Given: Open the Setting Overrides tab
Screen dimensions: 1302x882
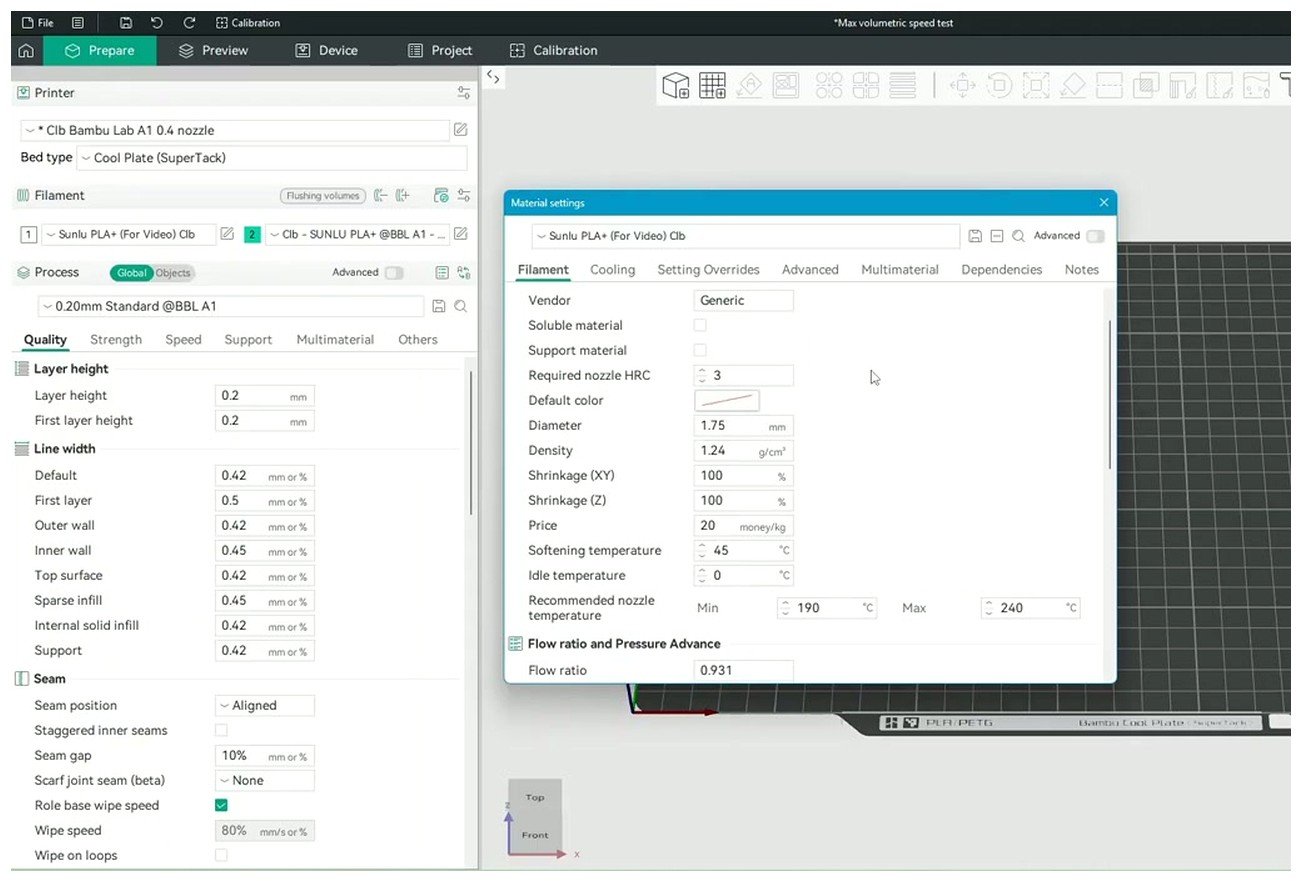Looking at the screenshot, I should point(708,270).
